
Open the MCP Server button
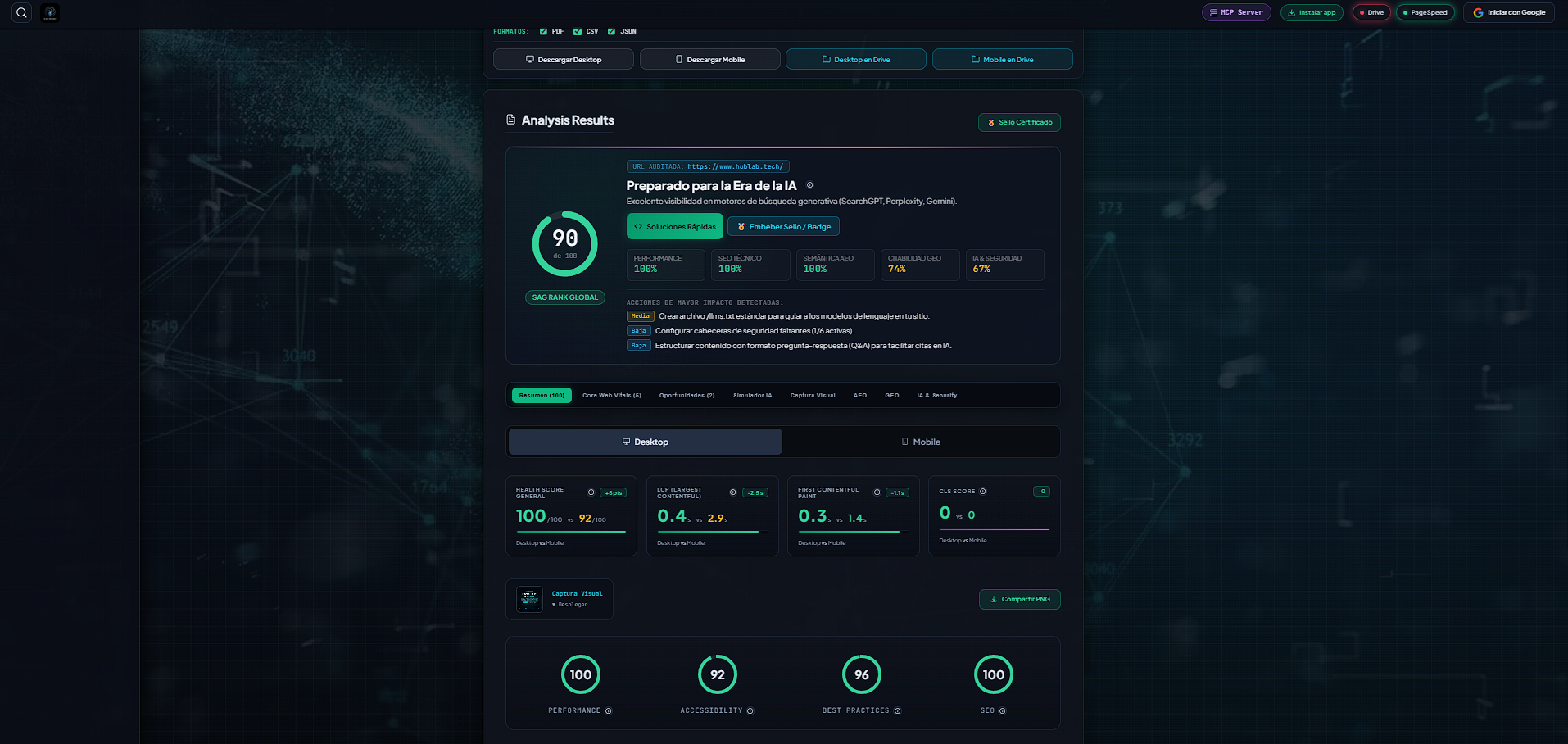[x=1236, y=12]
